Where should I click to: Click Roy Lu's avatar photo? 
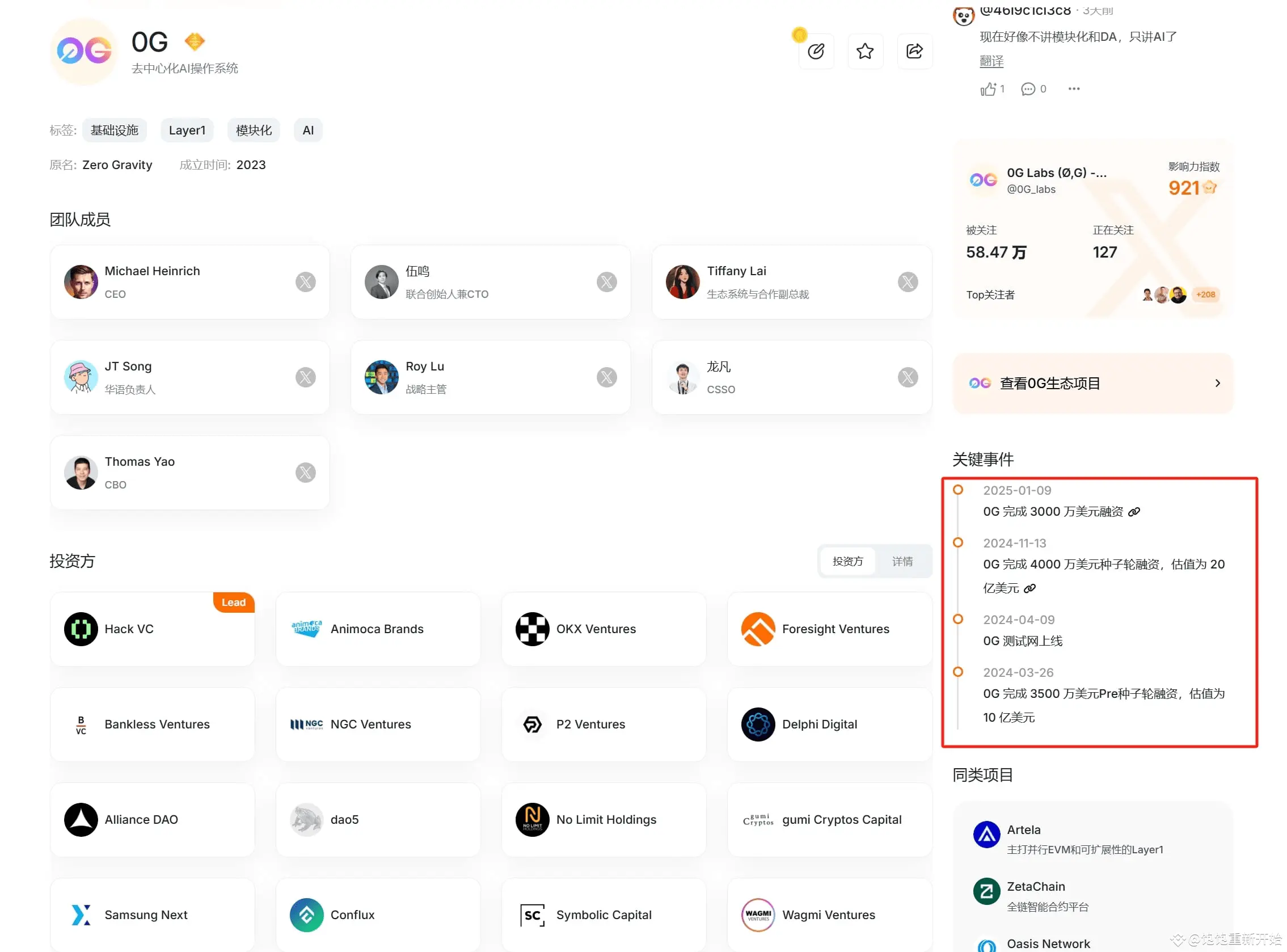click(381, 377)
